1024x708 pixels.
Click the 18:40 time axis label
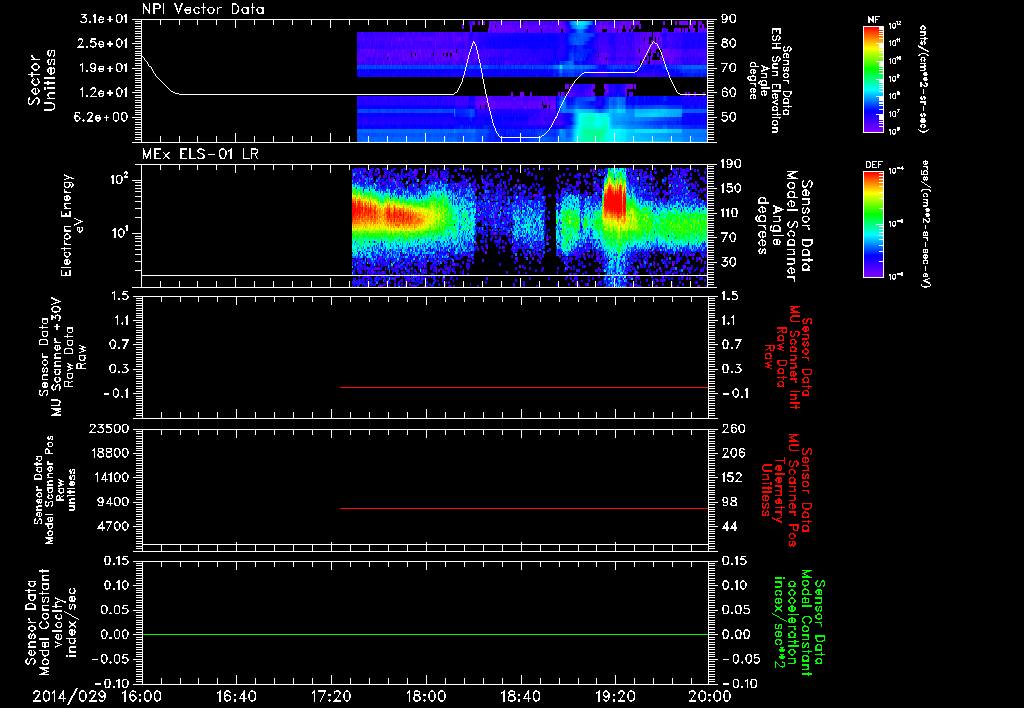coord(520,696)
